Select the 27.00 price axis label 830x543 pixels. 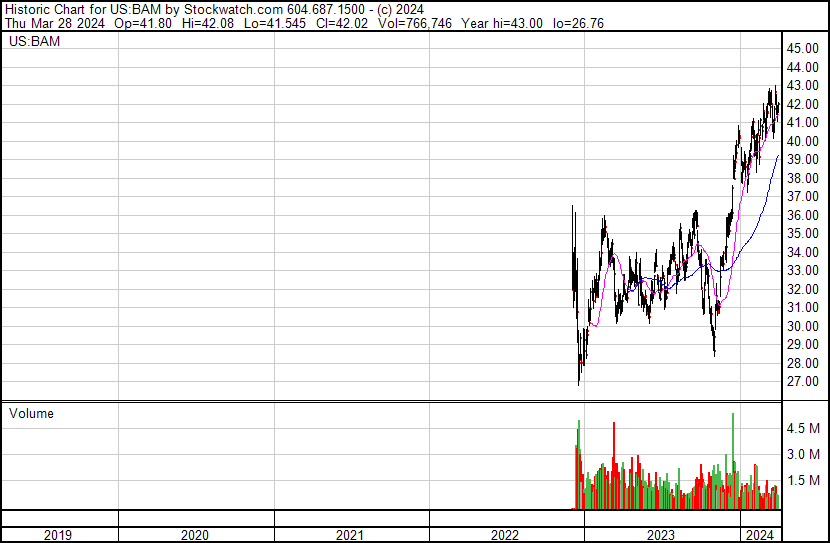(x=803, y=382)
